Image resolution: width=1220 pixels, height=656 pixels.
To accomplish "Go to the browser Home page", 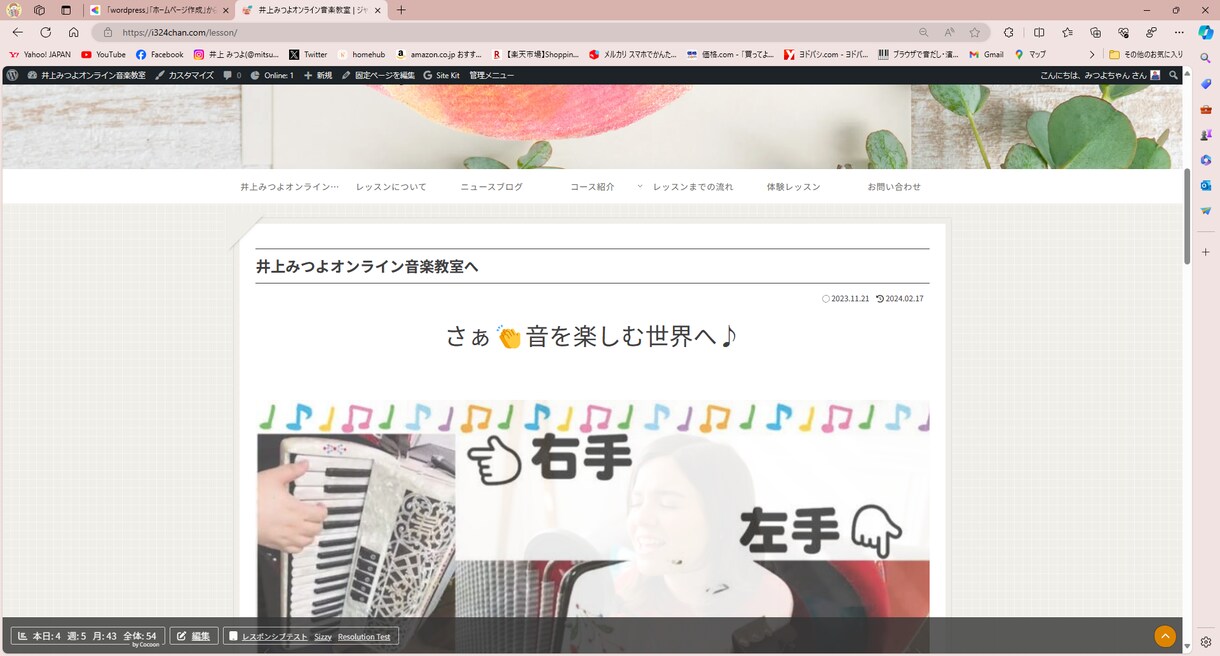I will click(73, 32).
